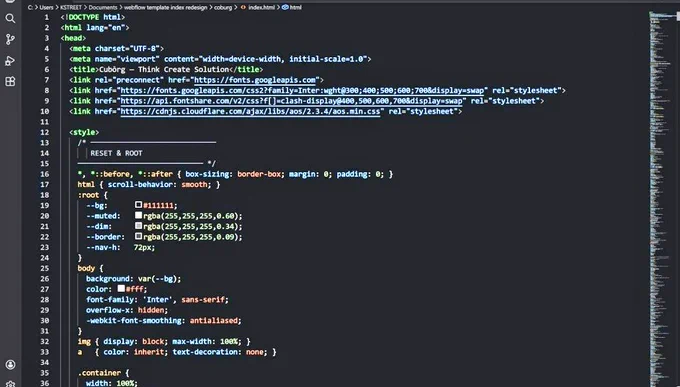Select line number 18 in the gutter

45,195
